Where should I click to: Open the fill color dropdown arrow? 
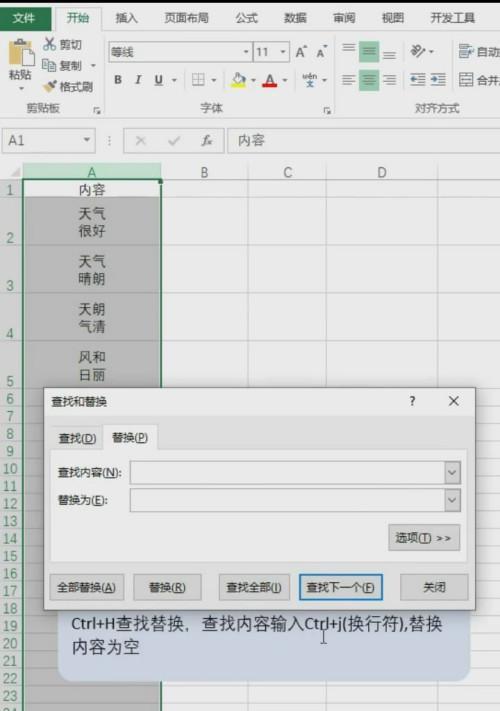253,81
